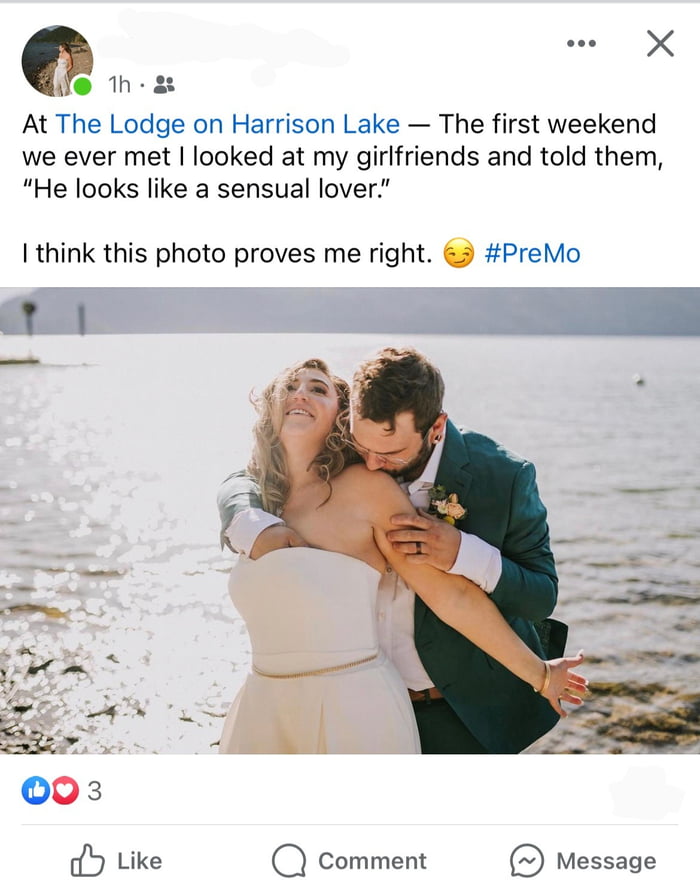
Task: Tap the thumbs-up outline icon beside Like
Action: (87, 861)
